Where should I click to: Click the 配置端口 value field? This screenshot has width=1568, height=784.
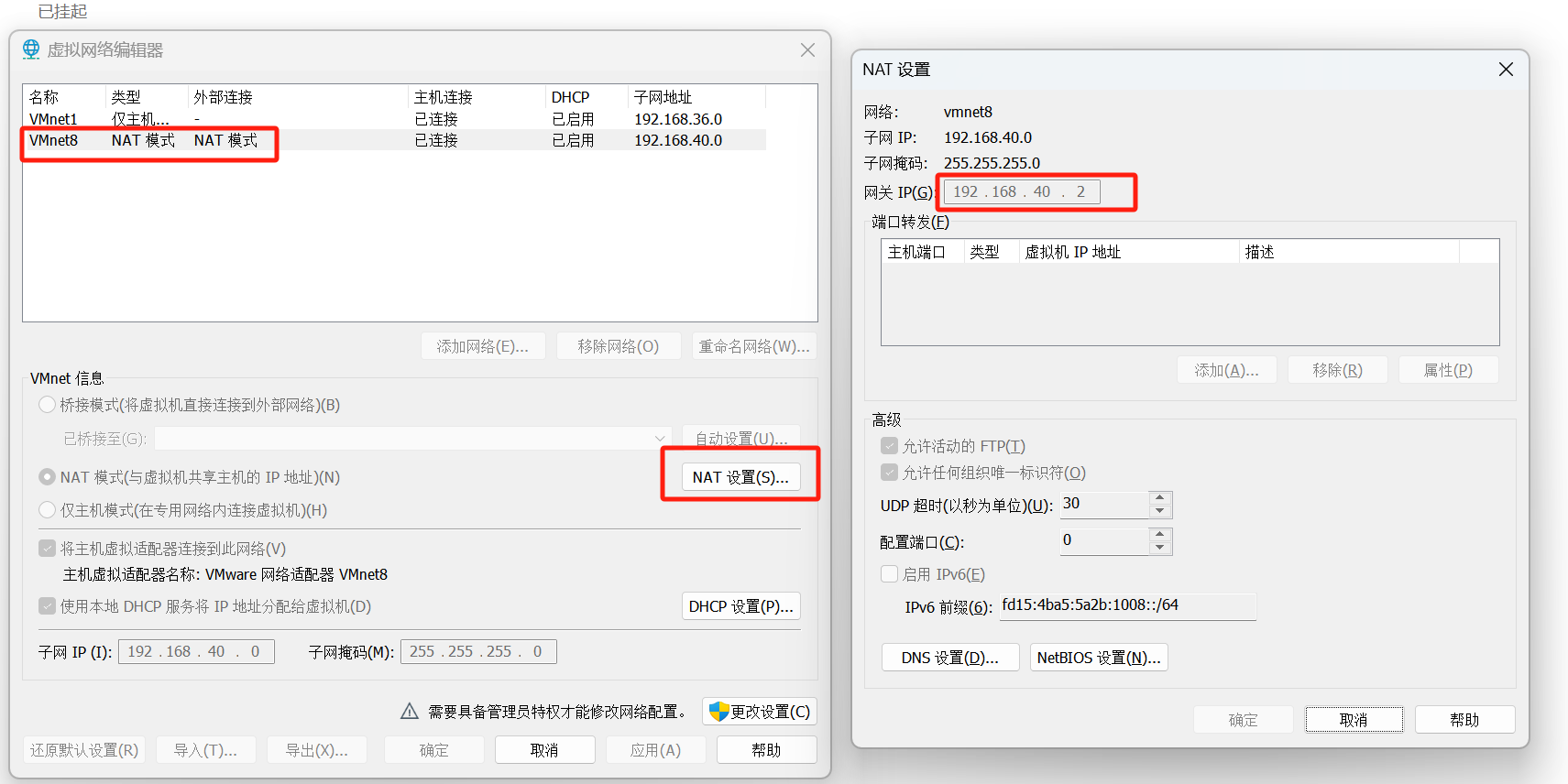point(1104,540)
